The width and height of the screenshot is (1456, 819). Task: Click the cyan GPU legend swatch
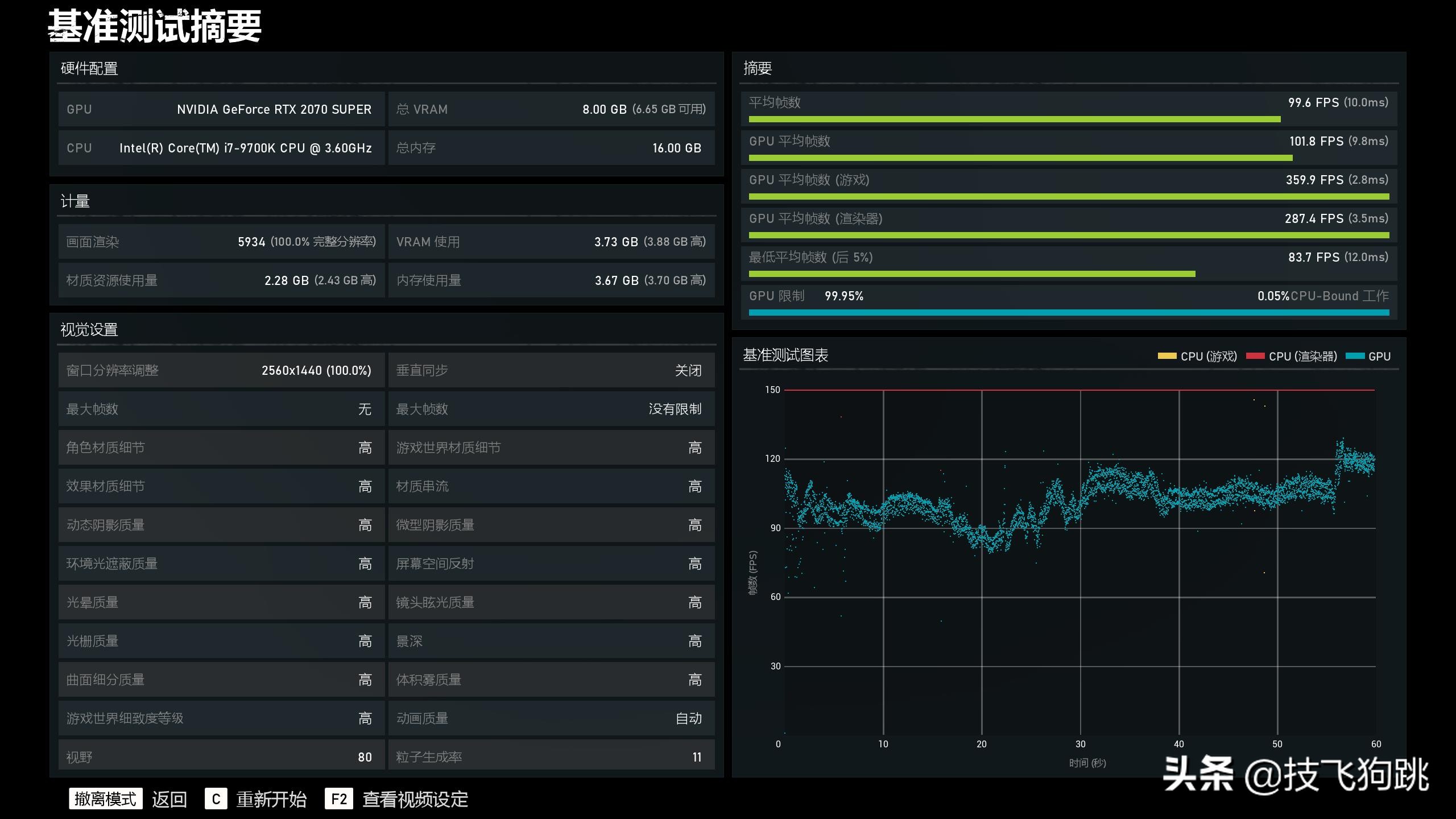click(x=1355, y=356)
